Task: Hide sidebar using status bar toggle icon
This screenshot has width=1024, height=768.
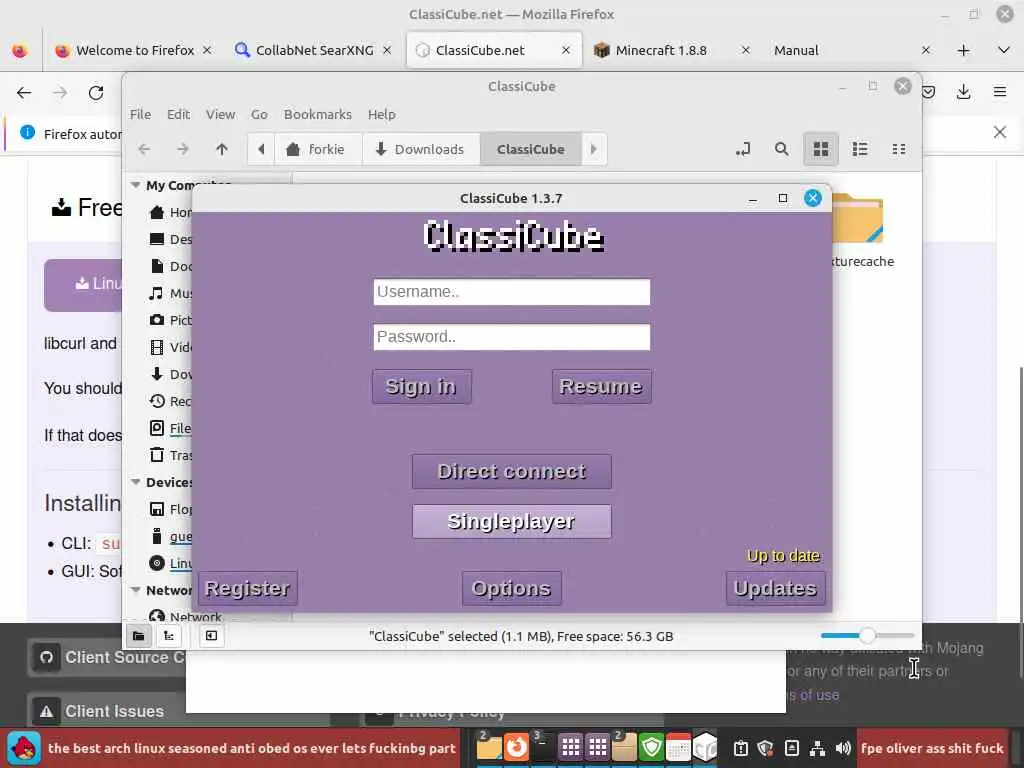Action: point(211,636)
